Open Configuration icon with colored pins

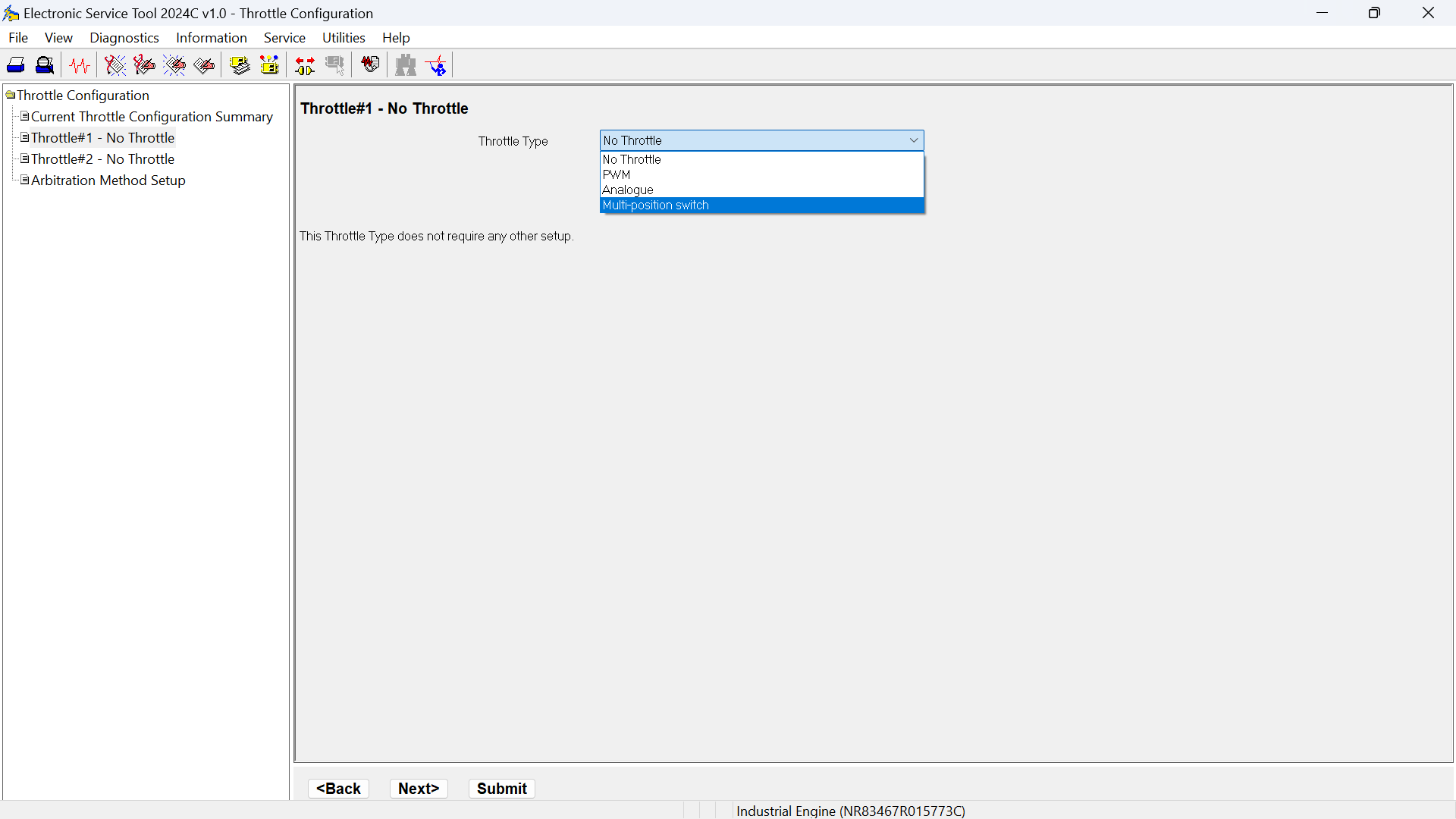[269, 65]
